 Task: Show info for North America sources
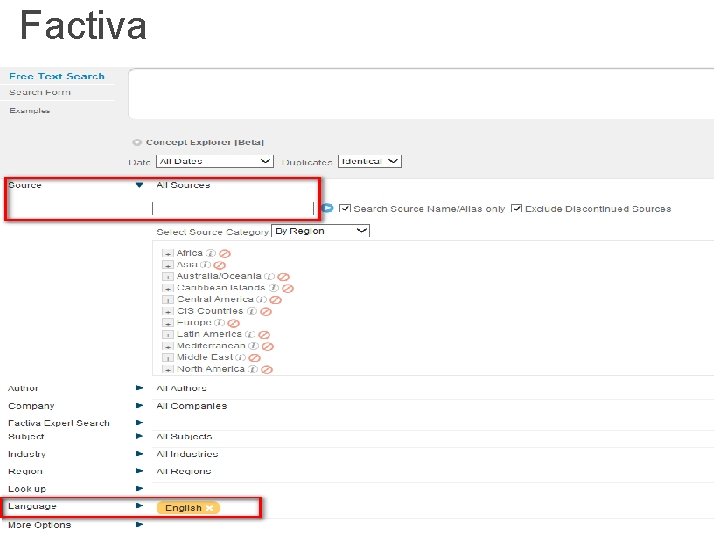coord(253,369)
